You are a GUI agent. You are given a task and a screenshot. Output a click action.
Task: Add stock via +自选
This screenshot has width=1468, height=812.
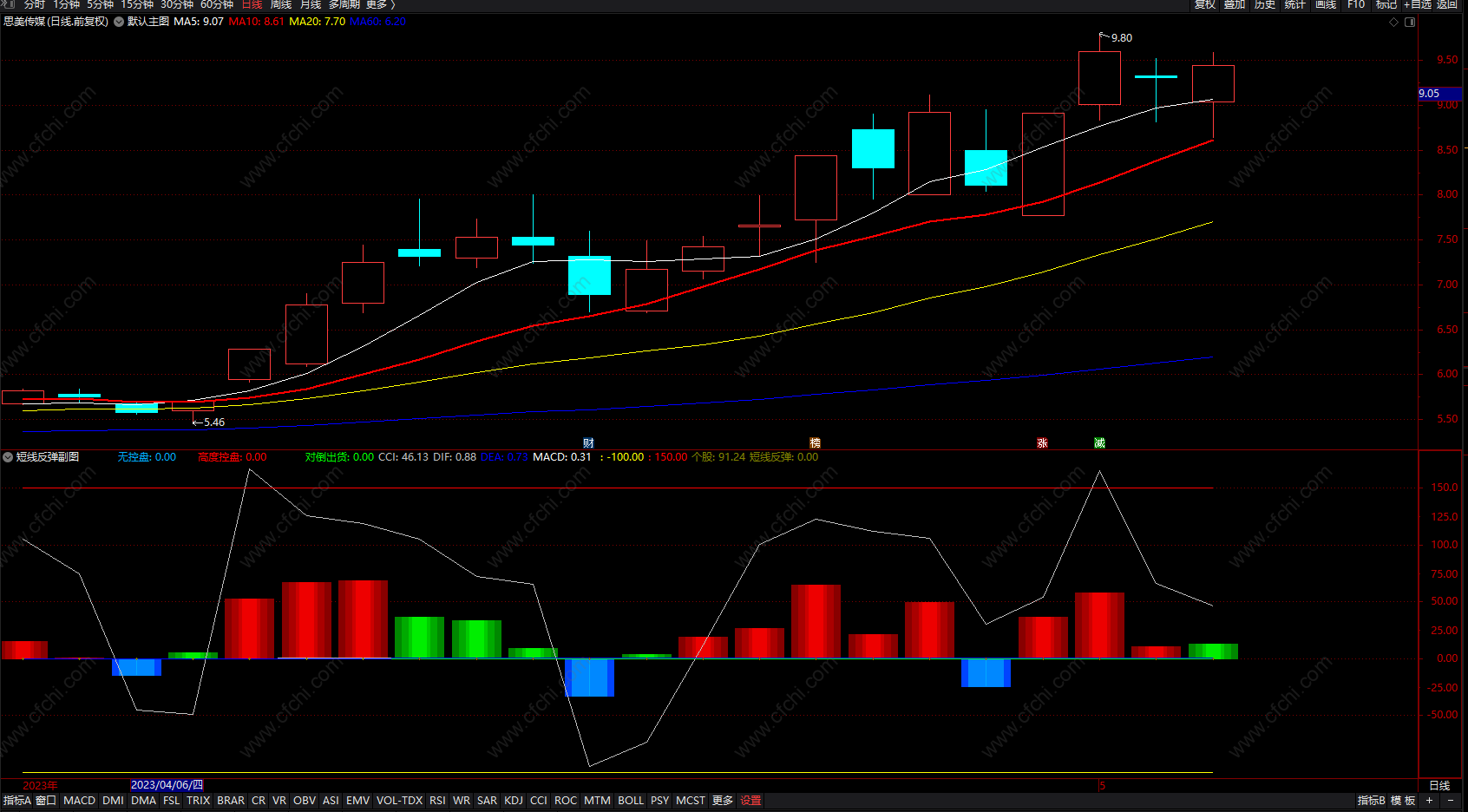pos(1418,4)
